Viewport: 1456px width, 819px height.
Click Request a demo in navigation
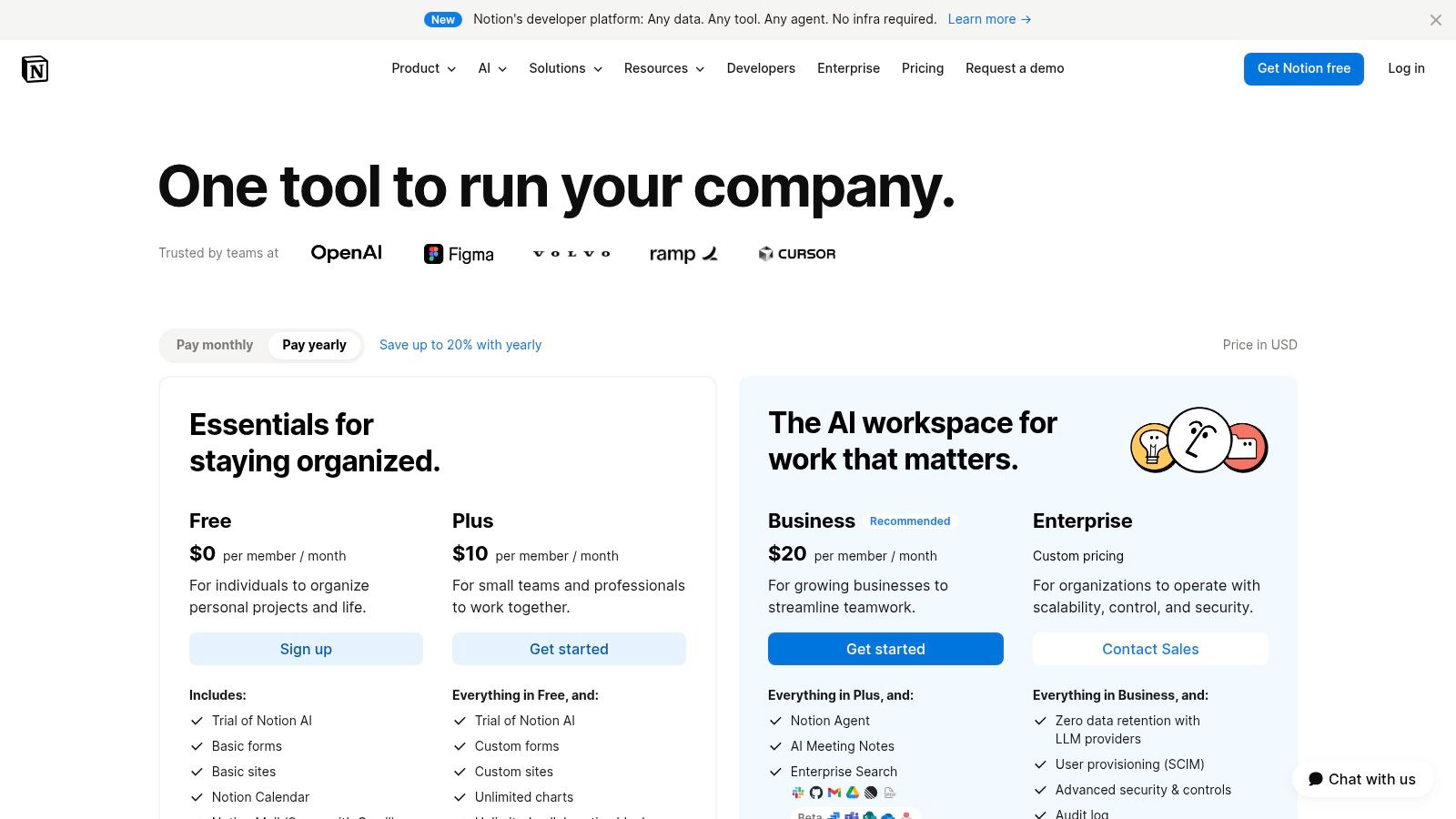point(1015,68)
